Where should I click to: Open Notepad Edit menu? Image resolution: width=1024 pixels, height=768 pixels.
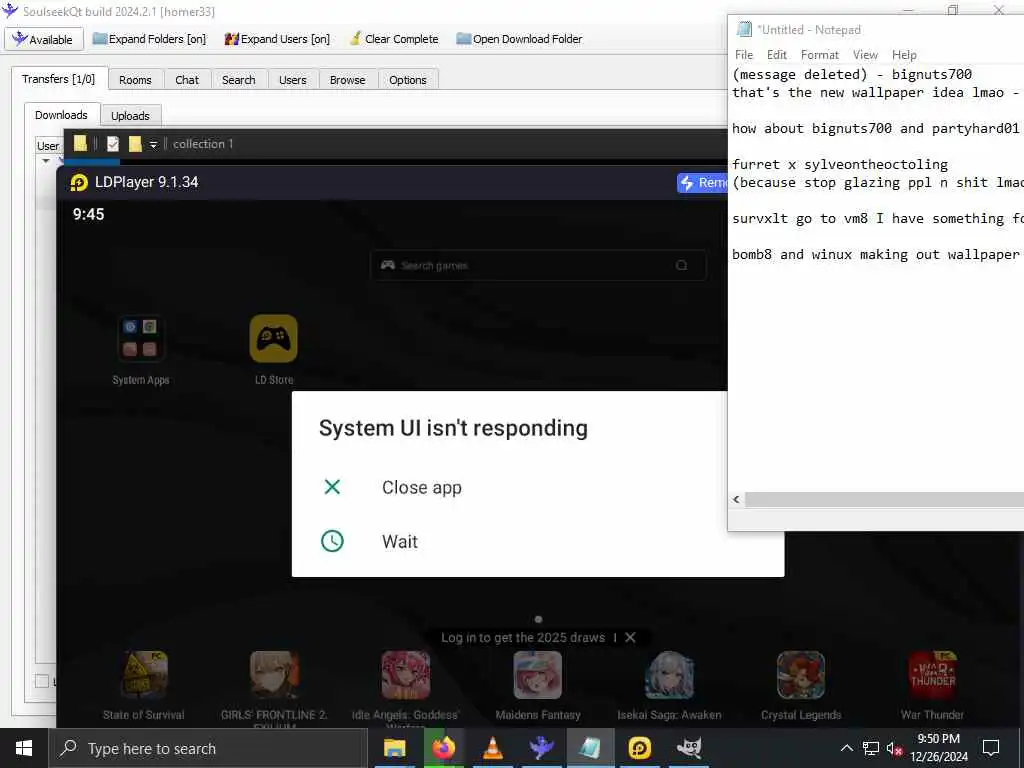tap(776, 55)
